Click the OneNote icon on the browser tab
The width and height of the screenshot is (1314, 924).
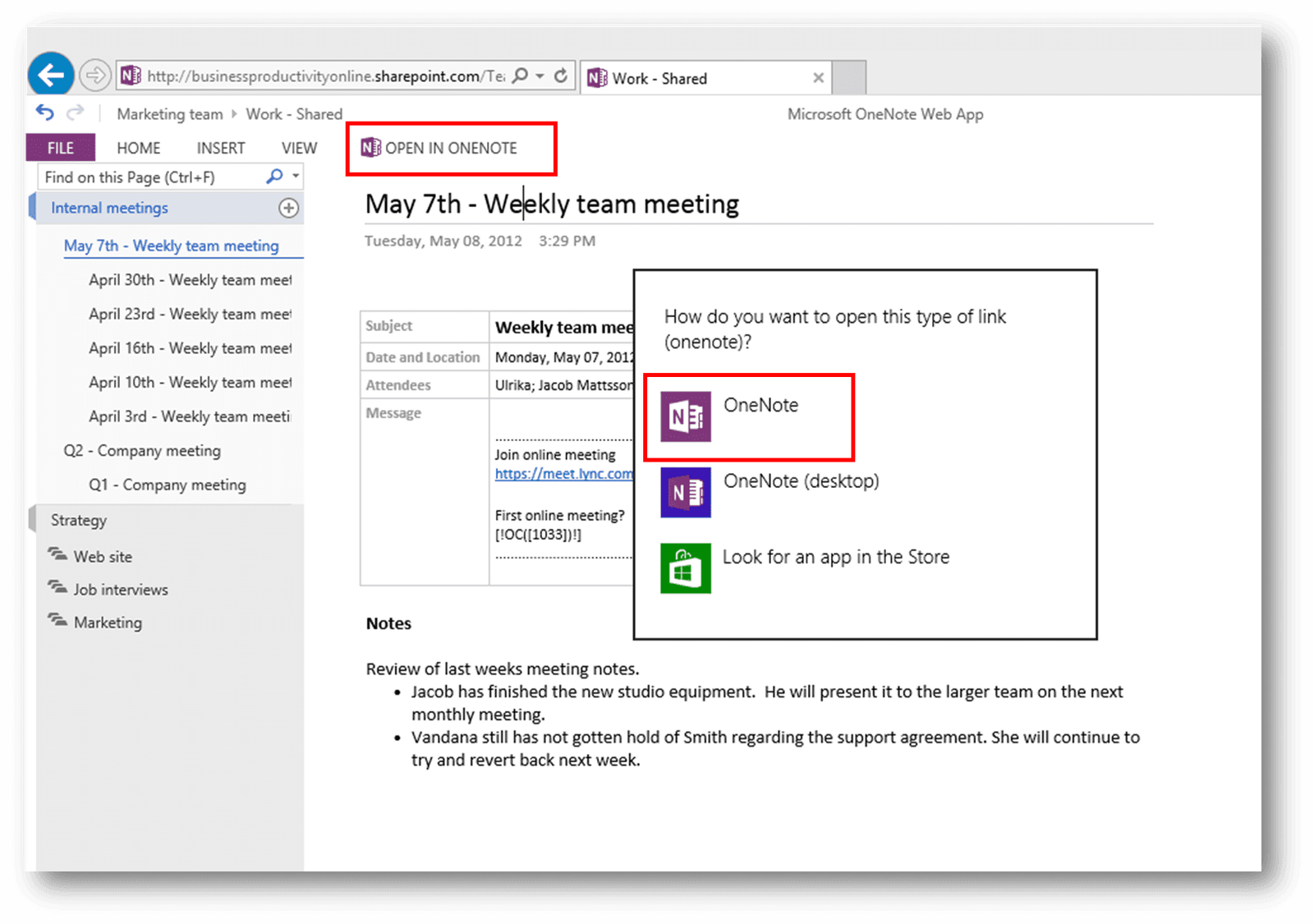598,78
